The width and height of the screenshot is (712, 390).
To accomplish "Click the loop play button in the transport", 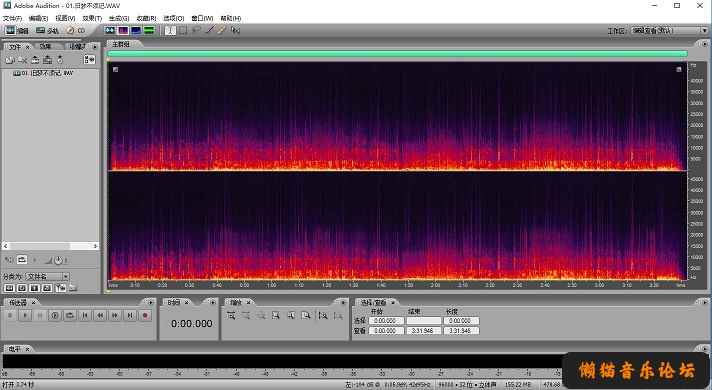I will point(70,315).
